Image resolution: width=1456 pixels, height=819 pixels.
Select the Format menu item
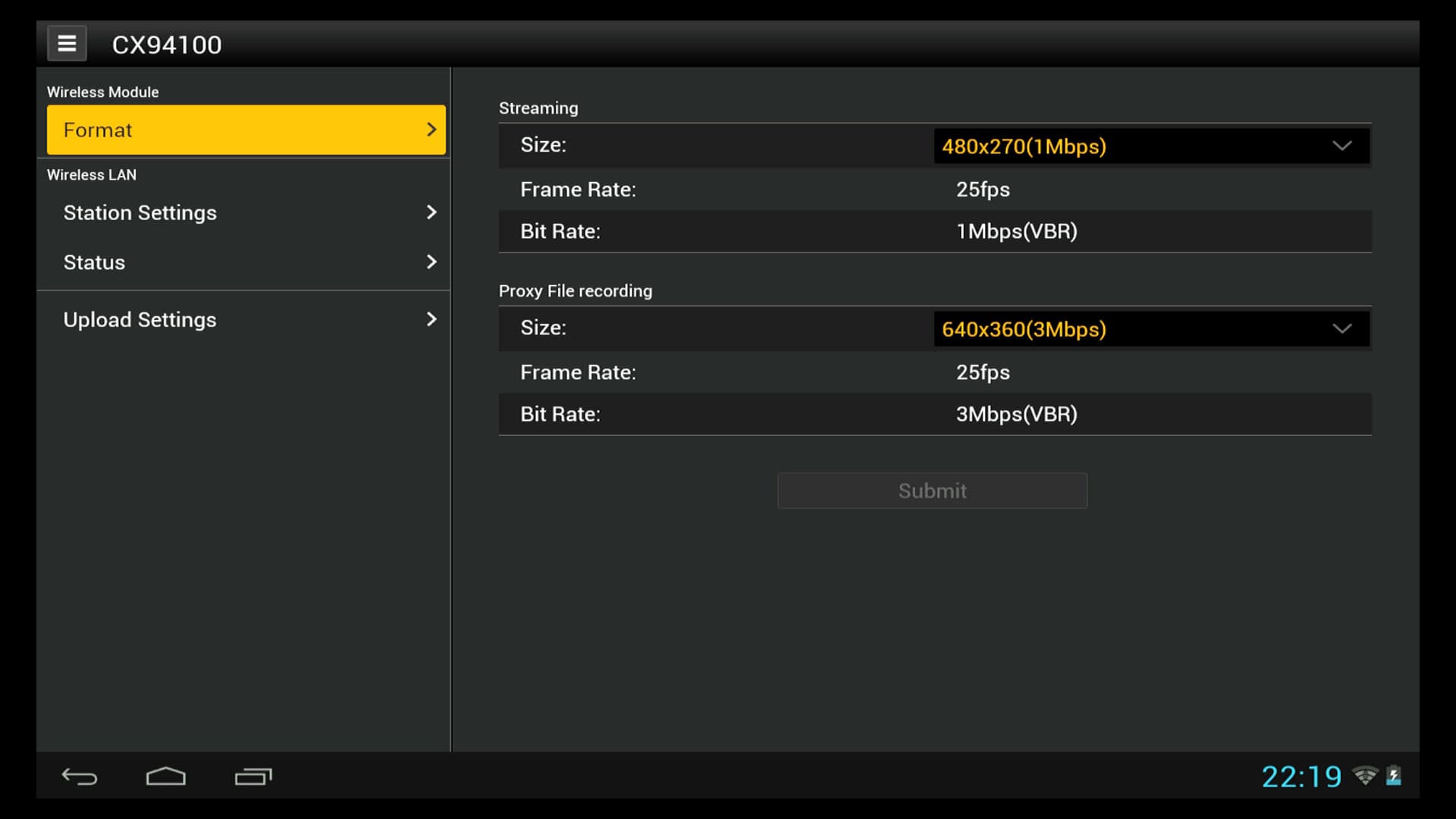click(227, 130)
